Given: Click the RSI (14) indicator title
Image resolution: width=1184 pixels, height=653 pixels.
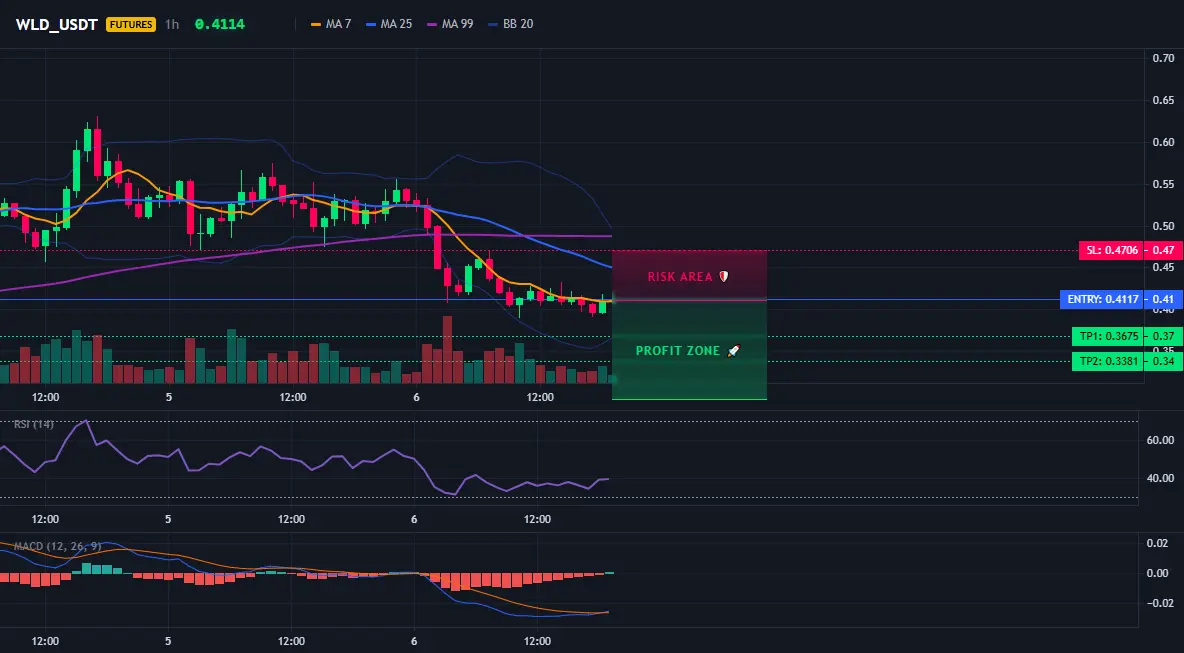Looking at the screenshot, I should tap(33, 424).
